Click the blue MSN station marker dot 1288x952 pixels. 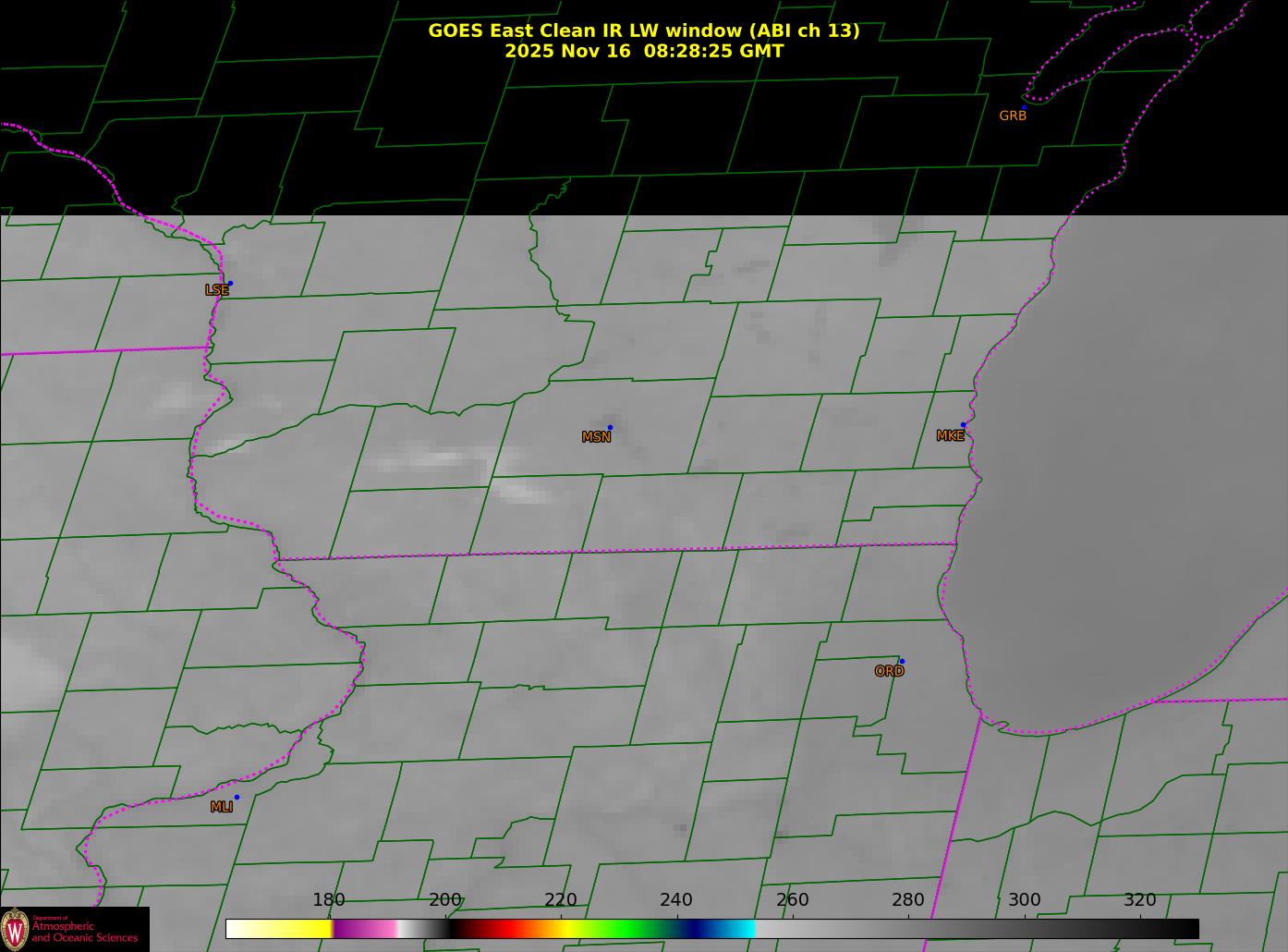click(610, 427)
